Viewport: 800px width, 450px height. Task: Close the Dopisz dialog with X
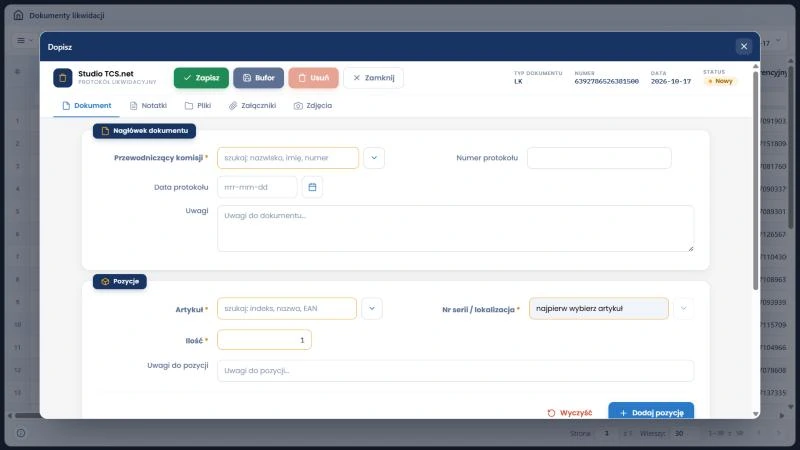click(744, 46)
